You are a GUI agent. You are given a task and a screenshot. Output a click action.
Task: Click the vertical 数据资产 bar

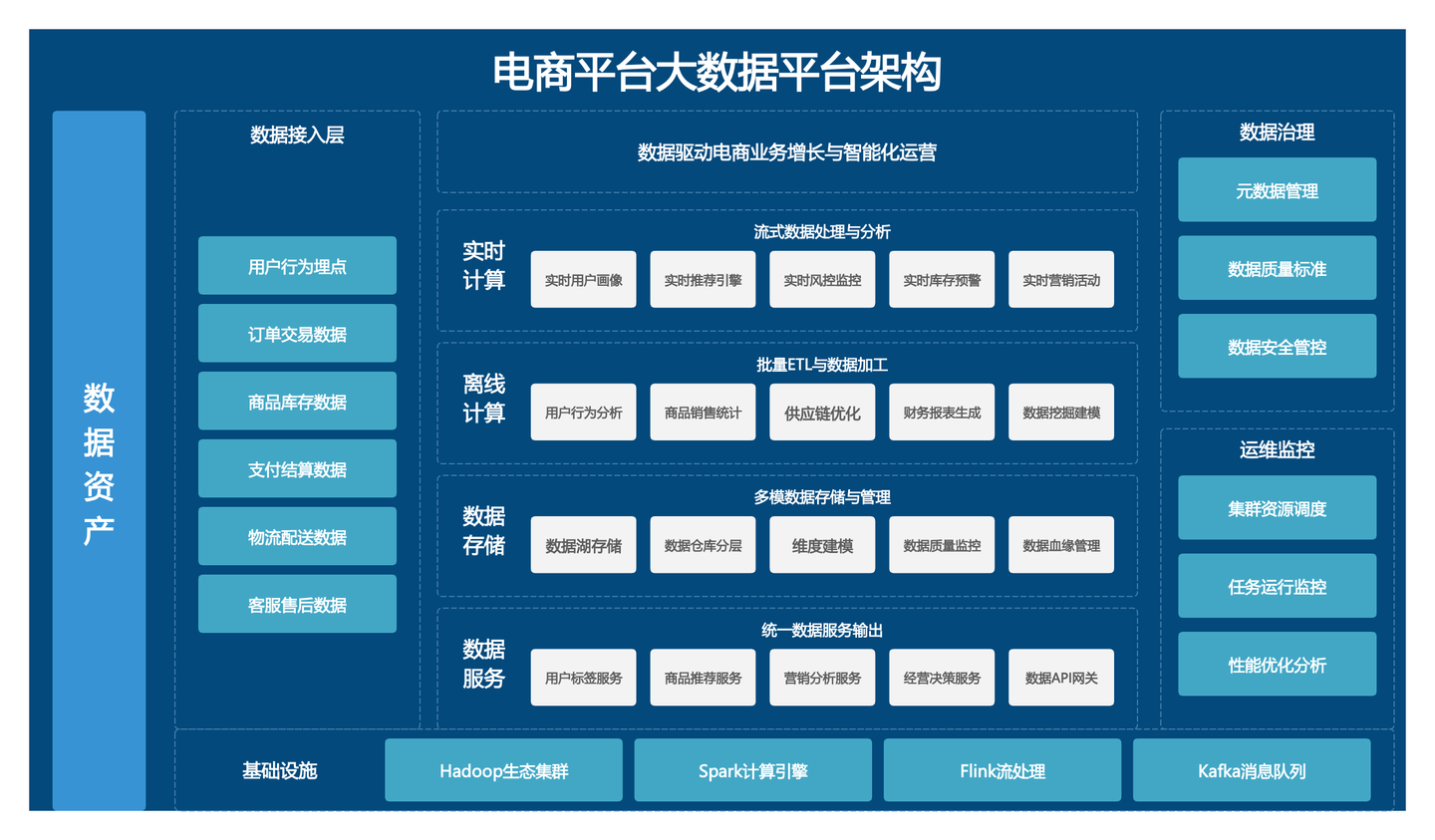coord(99,460)
